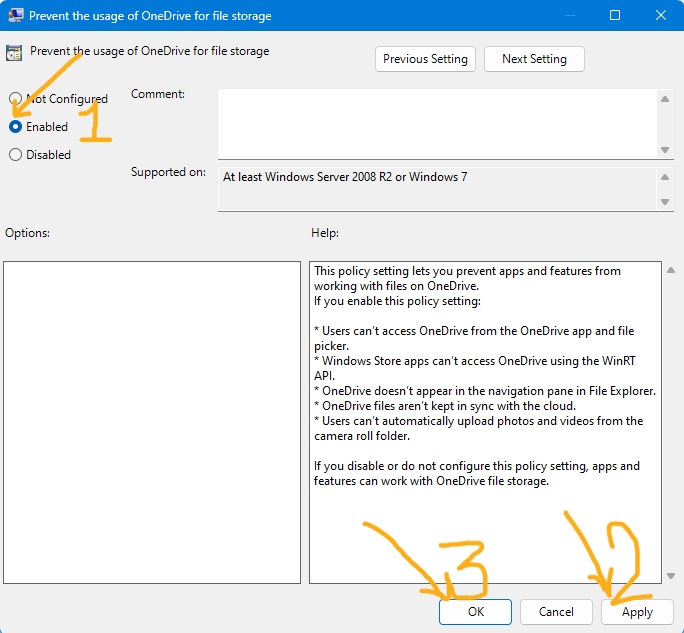Click the 'If you enable this policy setting:' line
The height and width of the screenshot is (633, 684).
[x=397, y=301]
